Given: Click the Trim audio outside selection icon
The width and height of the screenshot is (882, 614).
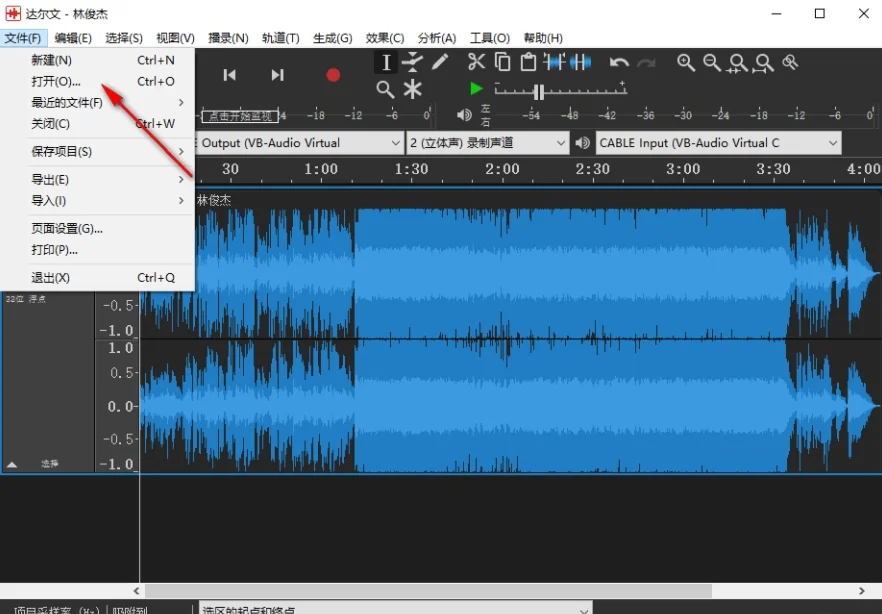Looking at the screenshot, I should click(555, 62).
